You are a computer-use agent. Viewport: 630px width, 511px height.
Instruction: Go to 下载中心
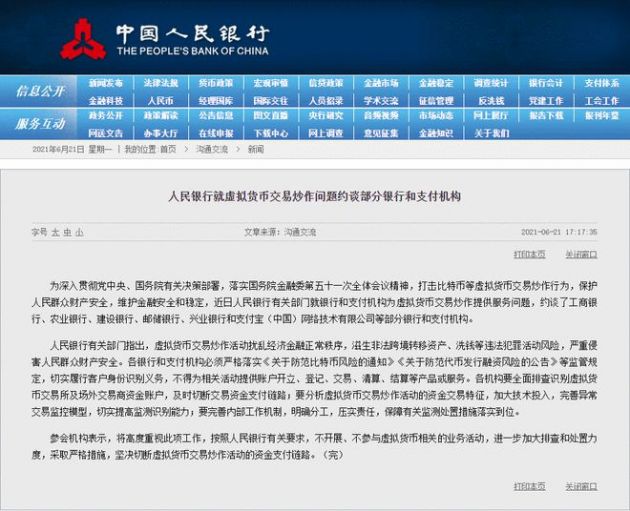pos(271,133)
